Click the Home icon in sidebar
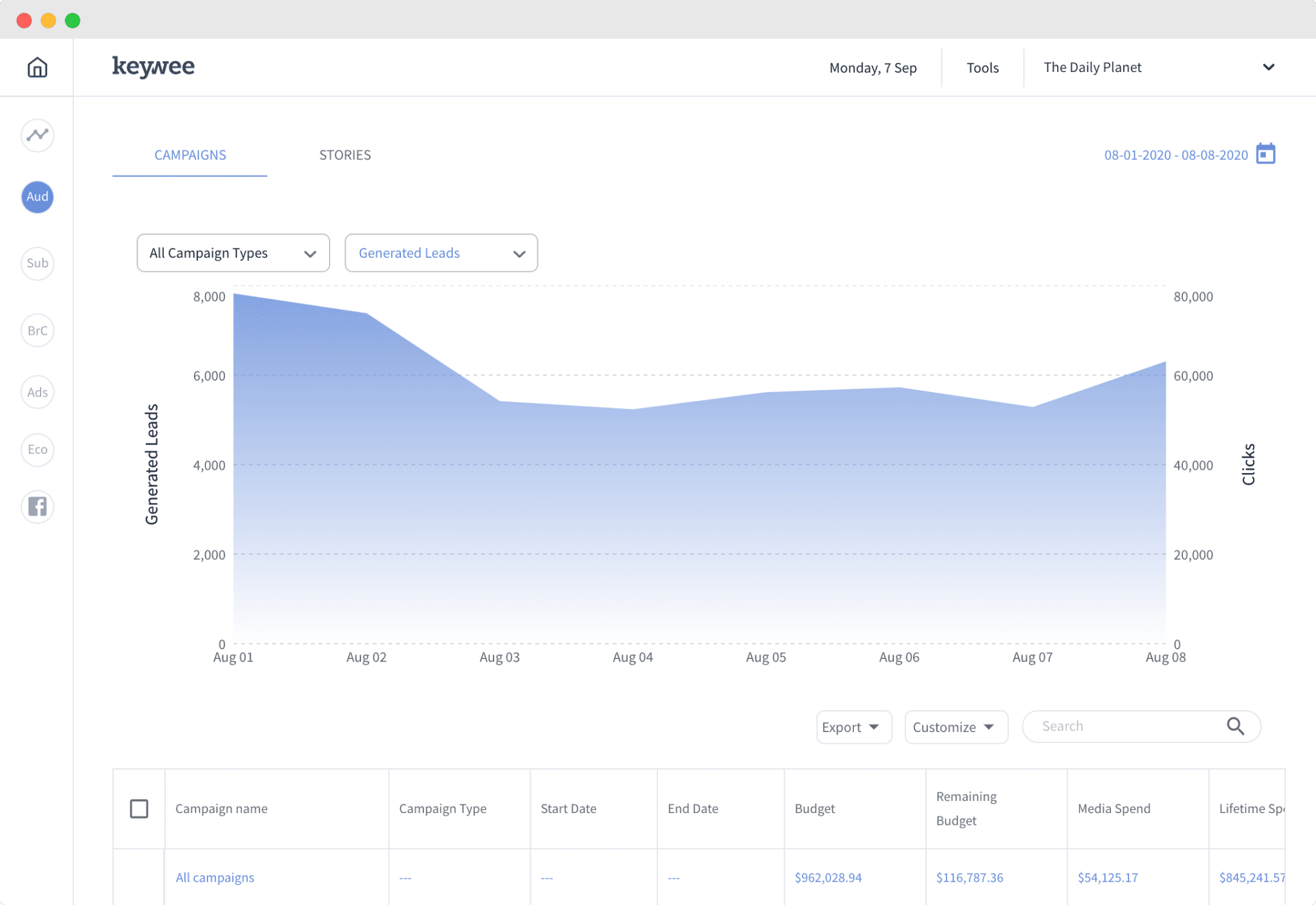 [x=37, y=67]
